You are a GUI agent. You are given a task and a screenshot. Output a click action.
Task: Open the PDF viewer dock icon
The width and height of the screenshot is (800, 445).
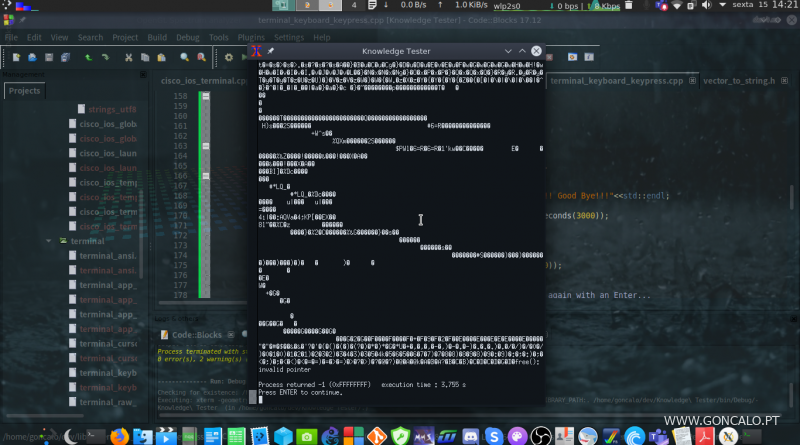click(705, 436)
